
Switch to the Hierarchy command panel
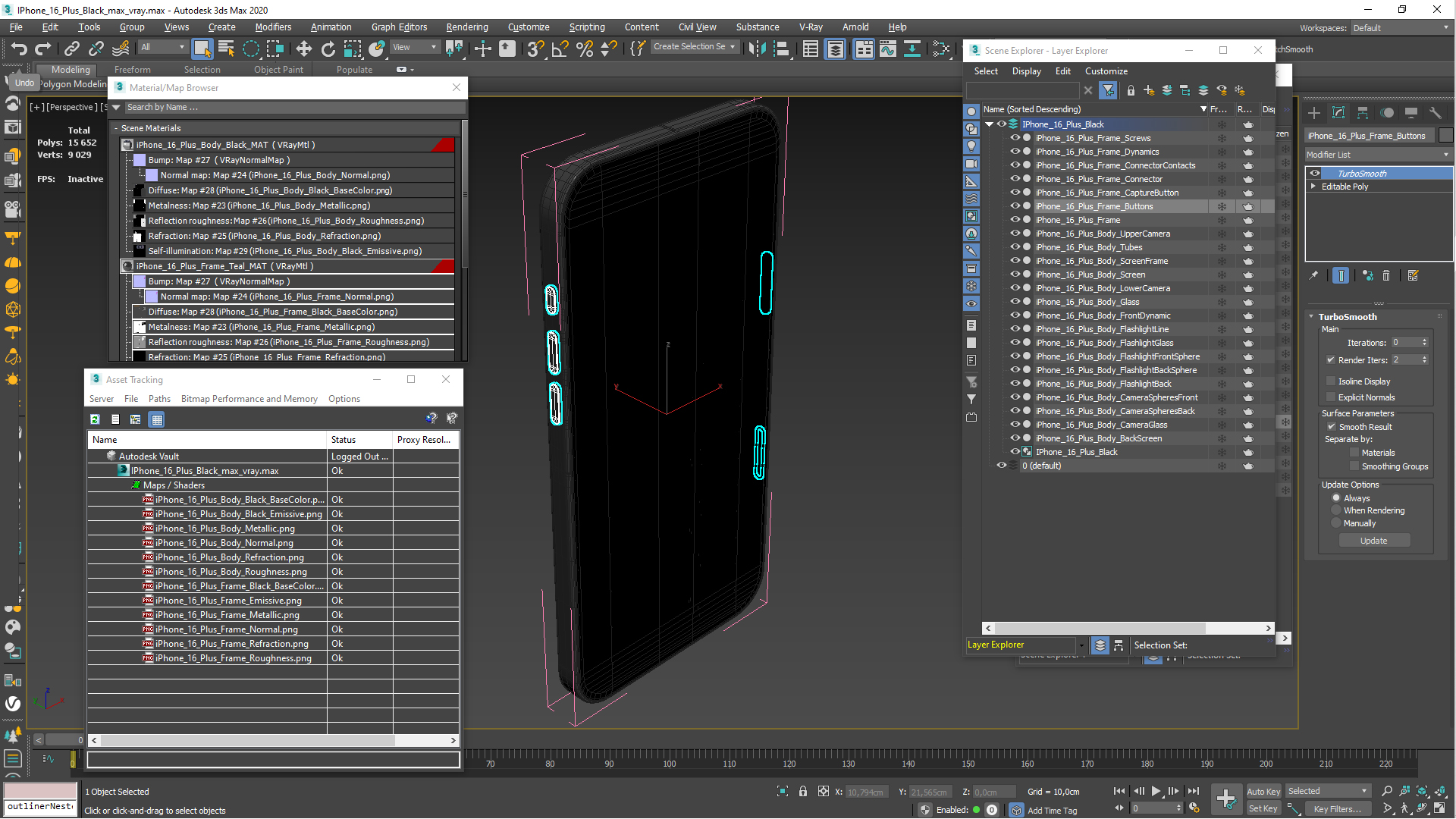1363,113
